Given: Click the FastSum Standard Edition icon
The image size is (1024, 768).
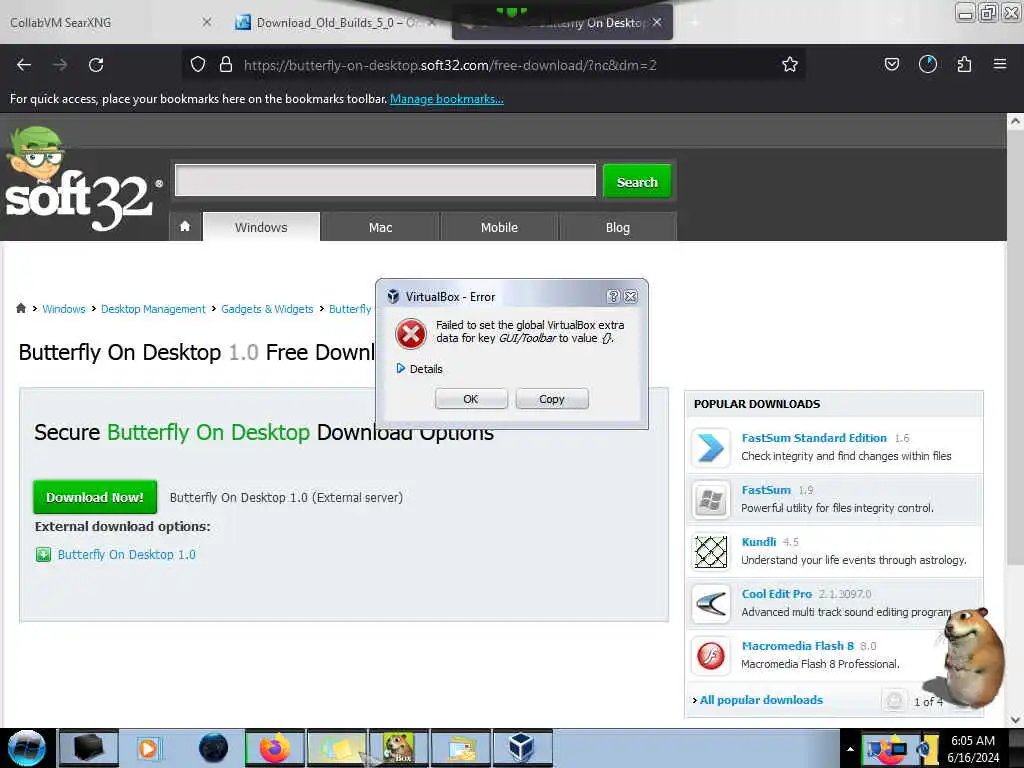Looking at the screenshot, I should coord(711,447).
